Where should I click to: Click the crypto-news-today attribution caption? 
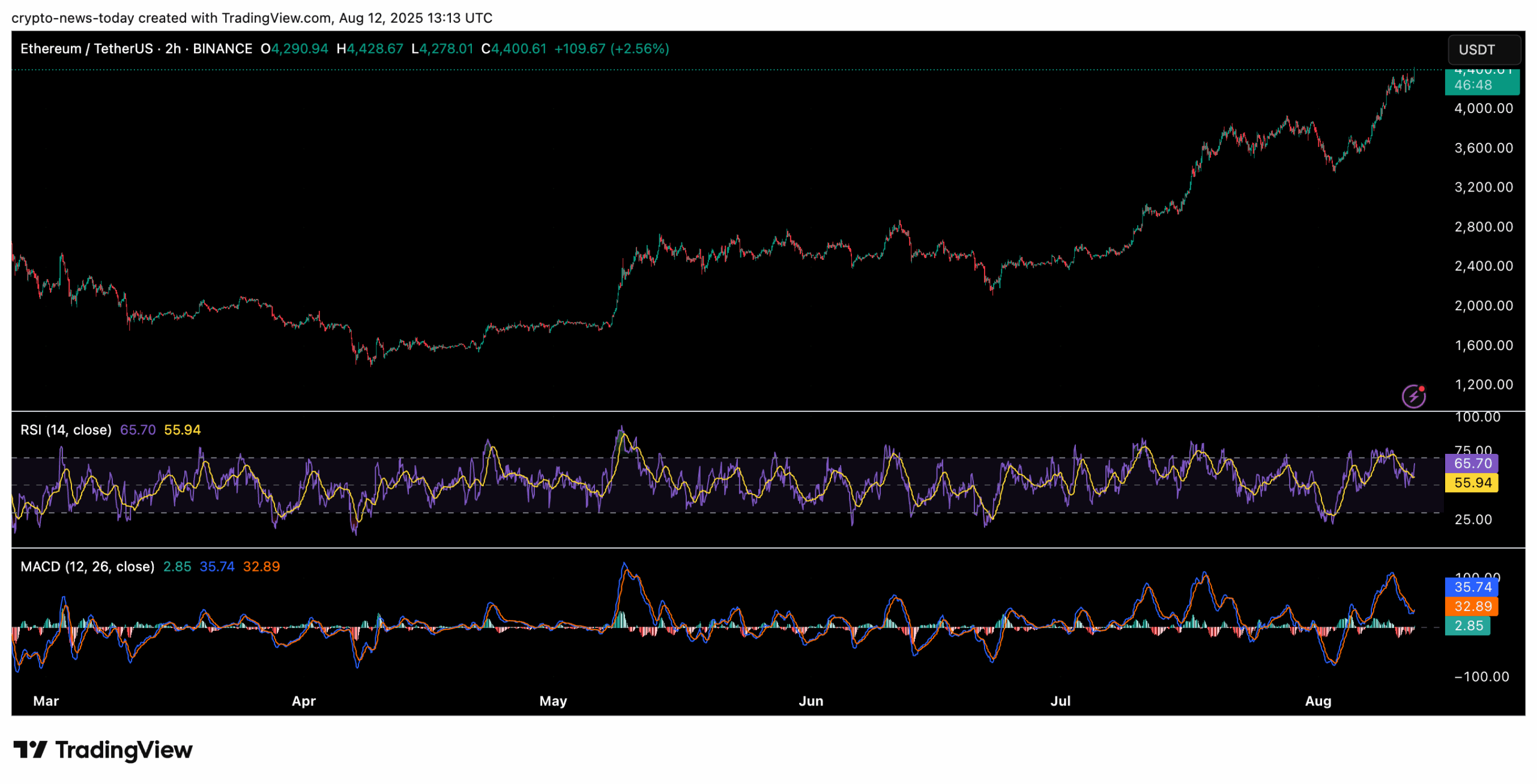252,18
